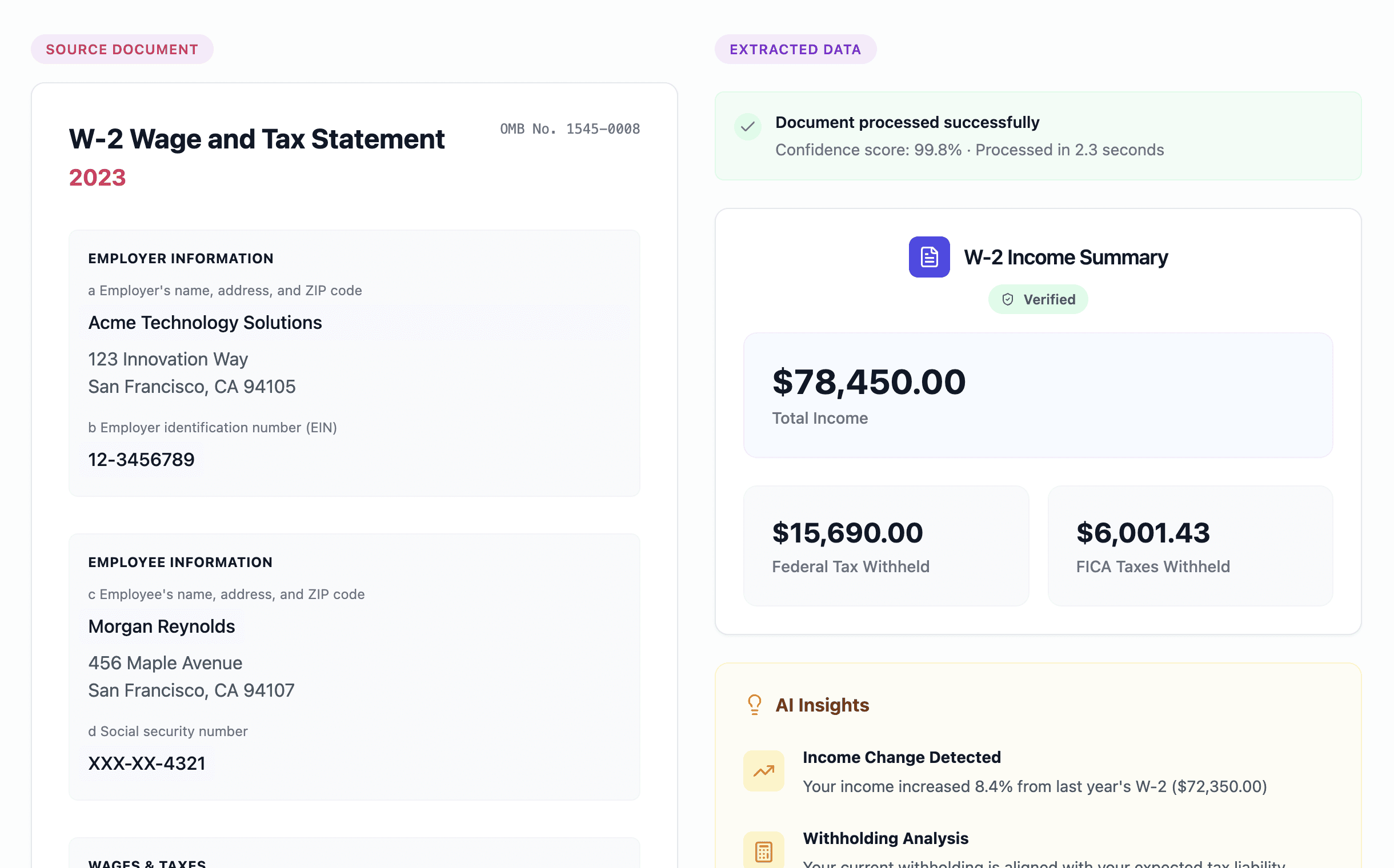
Task: Click the withholding calculator icon
Action: tap(763, 851)
